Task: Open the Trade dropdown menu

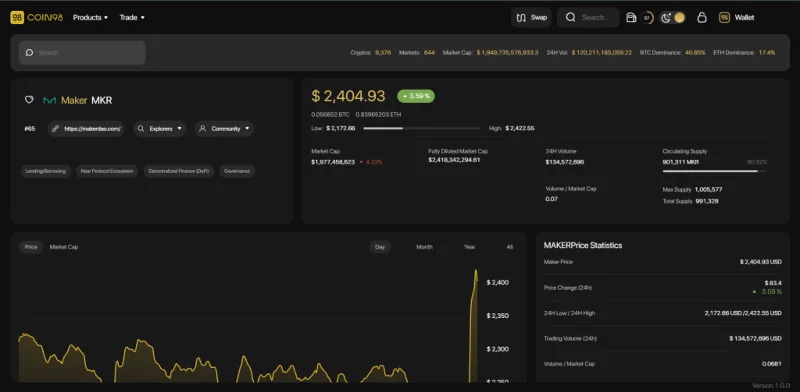Action: 132,17
